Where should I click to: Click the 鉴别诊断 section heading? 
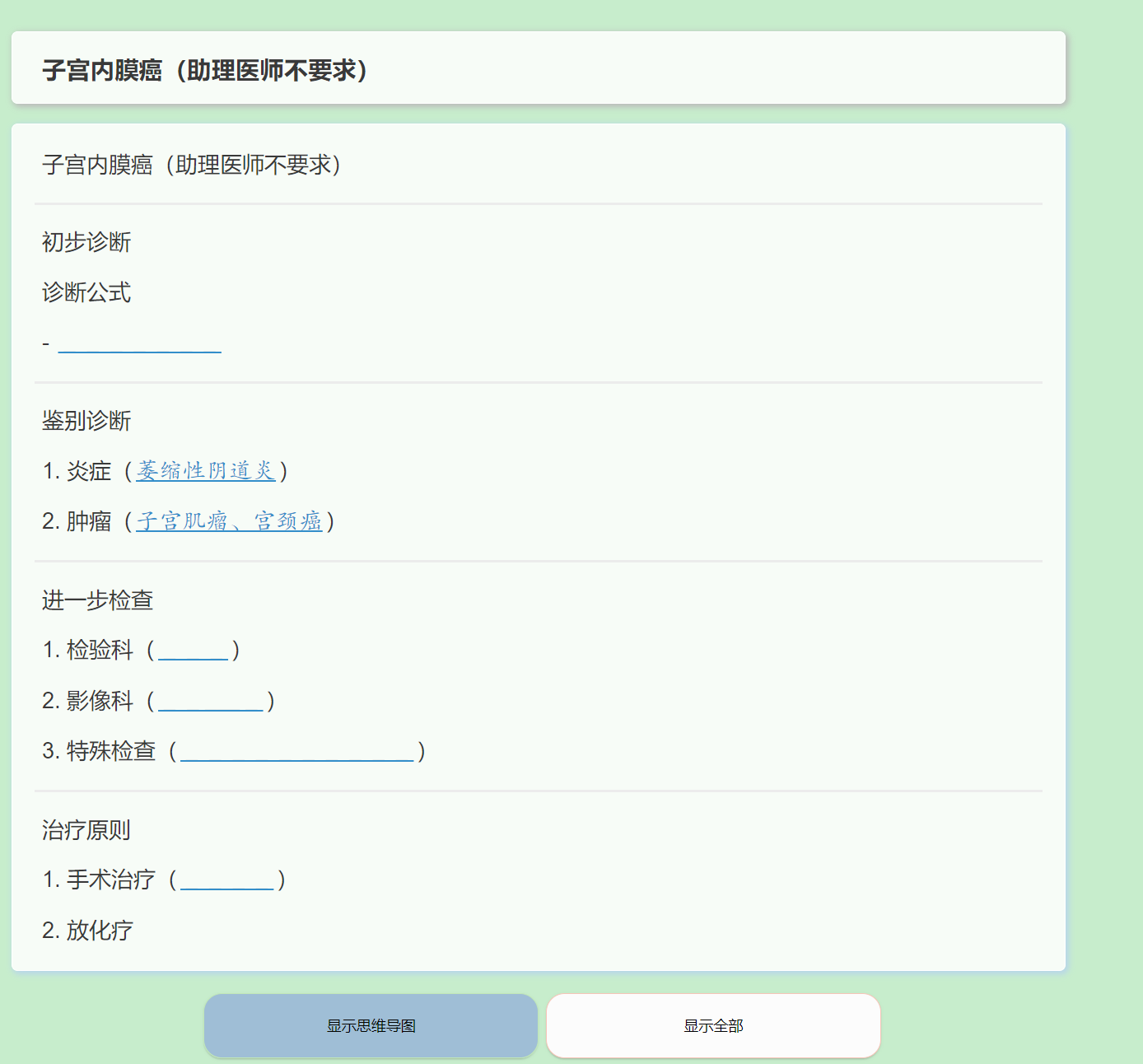coord(86,421)
